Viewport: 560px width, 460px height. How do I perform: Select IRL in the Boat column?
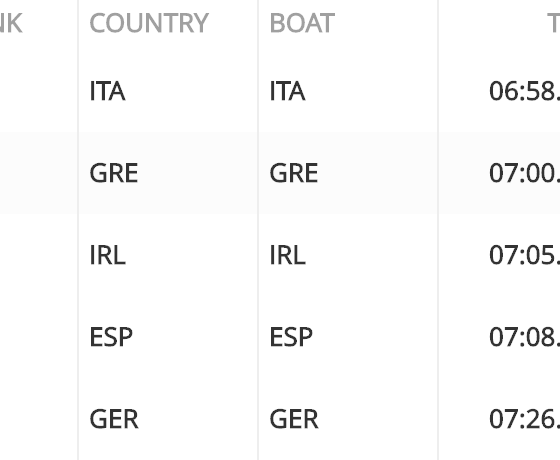tap(288, 255)
